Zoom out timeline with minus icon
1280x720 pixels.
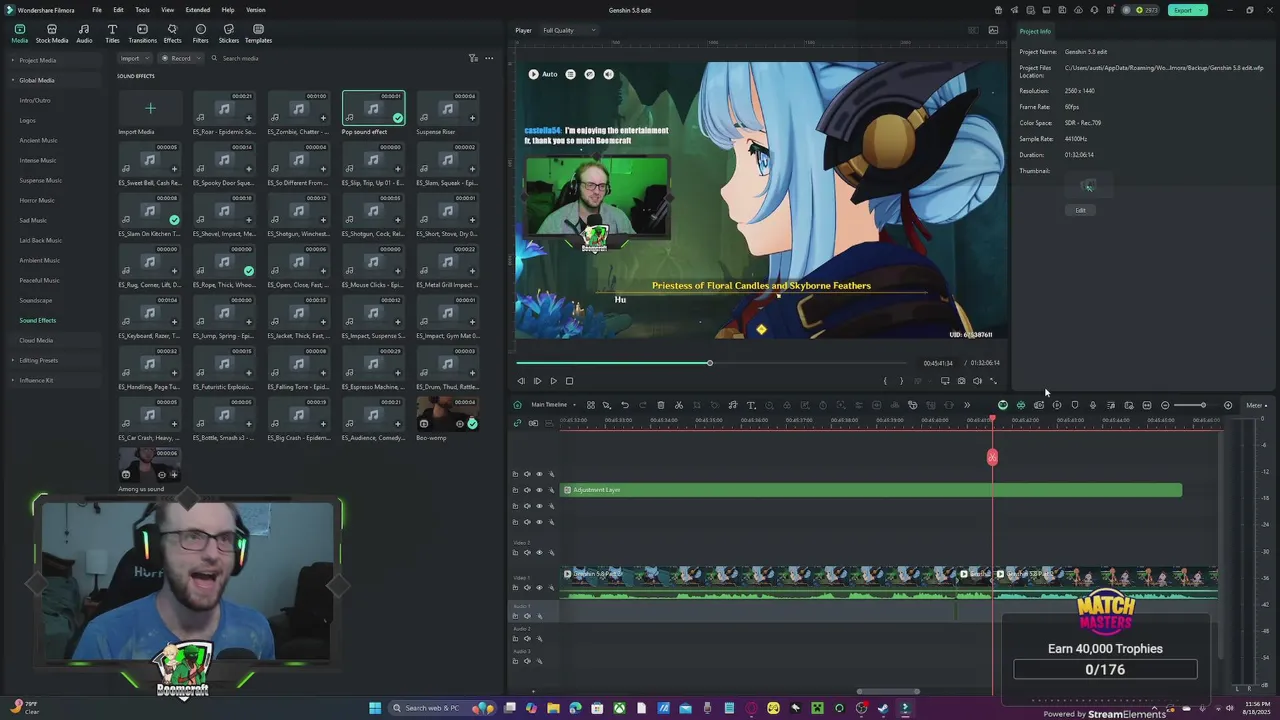(1165, 405)
